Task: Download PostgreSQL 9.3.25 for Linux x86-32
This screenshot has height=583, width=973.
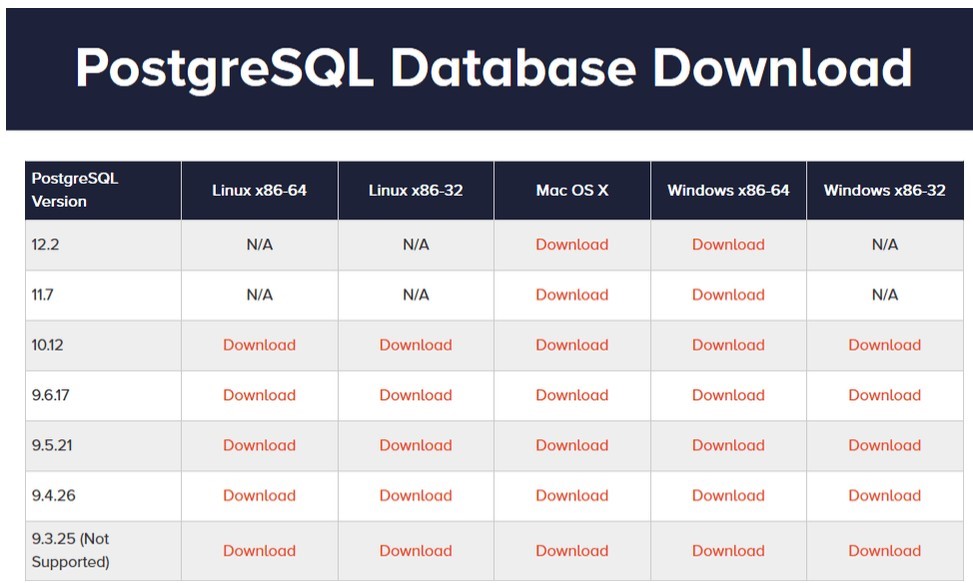Action: 416,551
